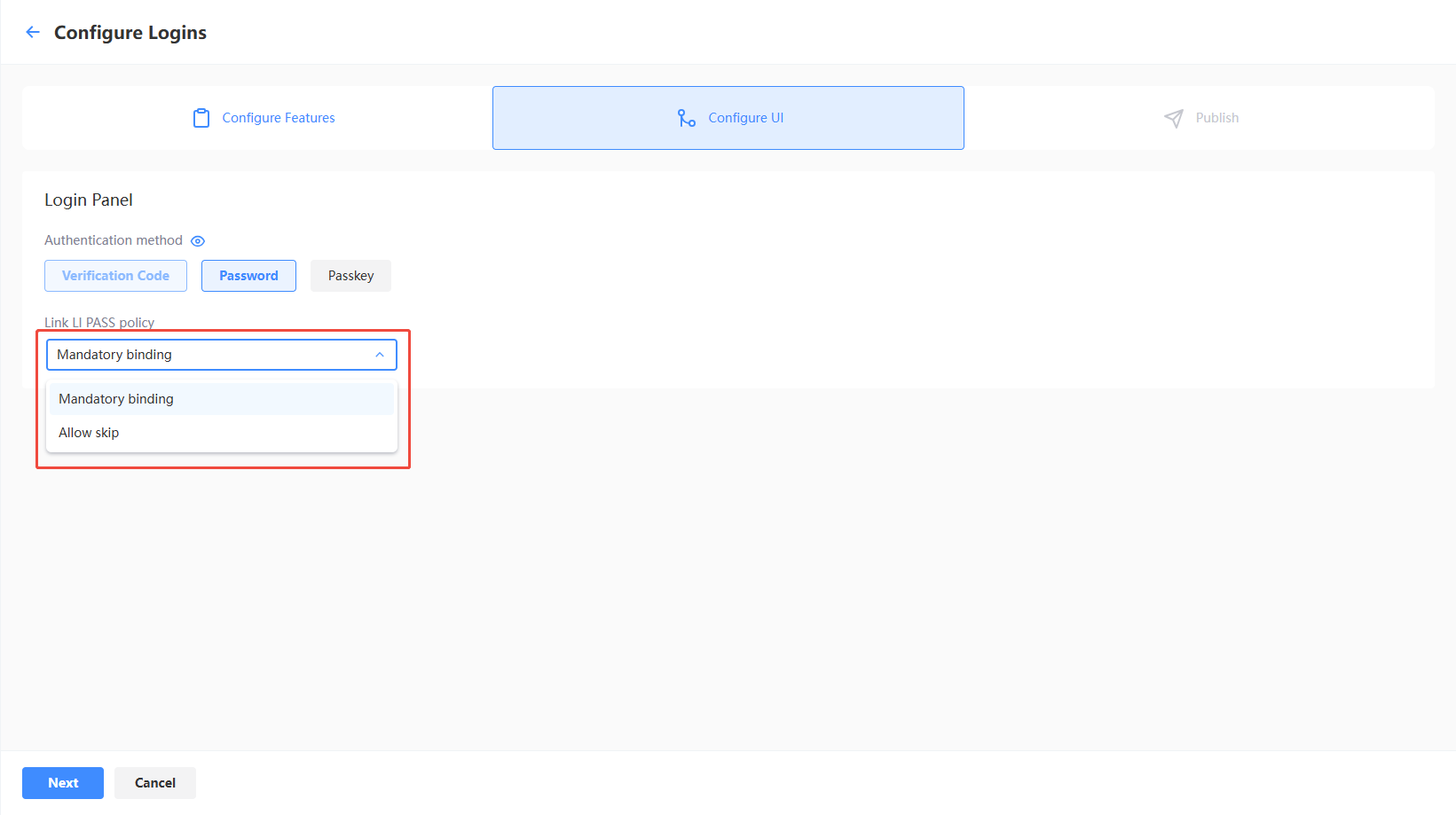Toggle the Password authentication method
Image resolution: width=1456 pixels, height=815 pixels.
pos(248,276)
